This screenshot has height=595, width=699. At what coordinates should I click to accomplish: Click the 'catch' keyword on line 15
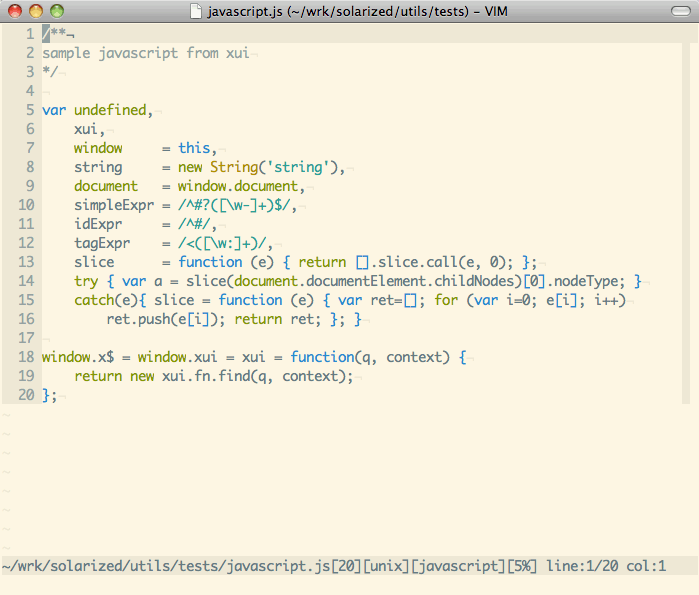(94, 300)
